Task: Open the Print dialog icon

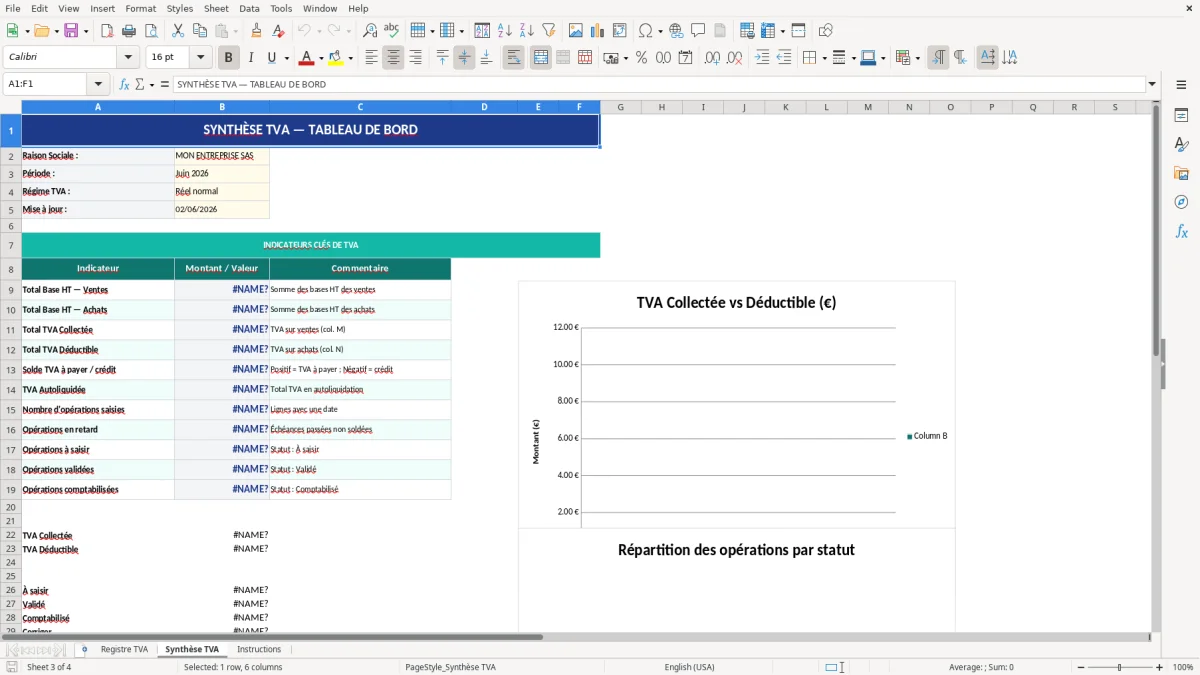Action: (129, 31)
